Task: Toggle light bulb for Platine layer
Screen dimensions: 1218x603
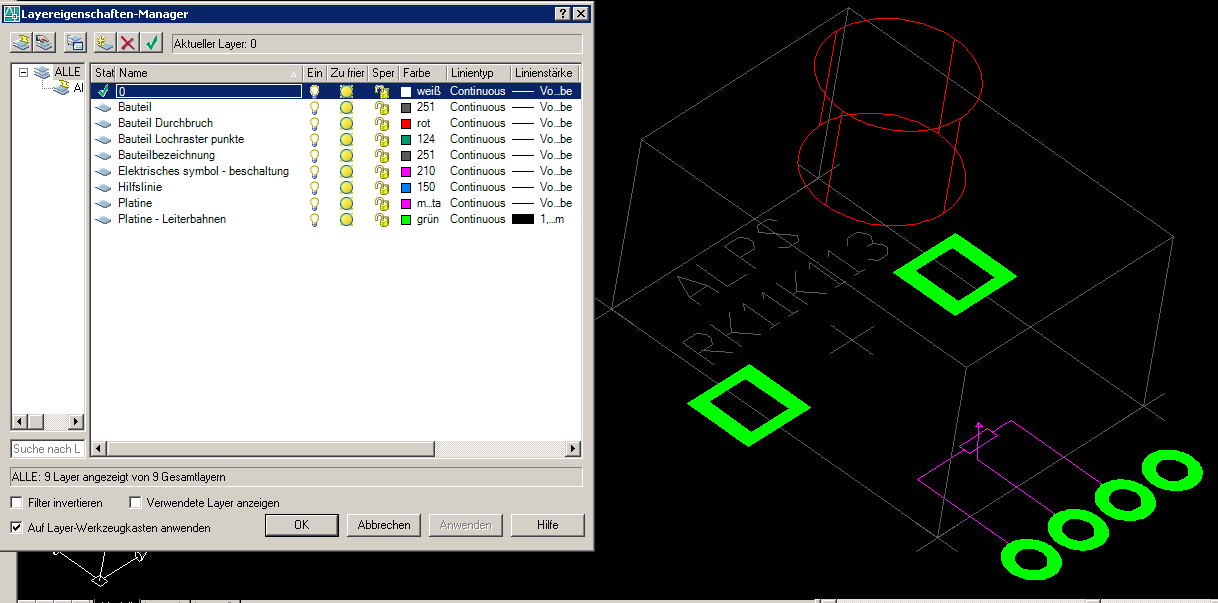Action: click(x=314, y=203)
